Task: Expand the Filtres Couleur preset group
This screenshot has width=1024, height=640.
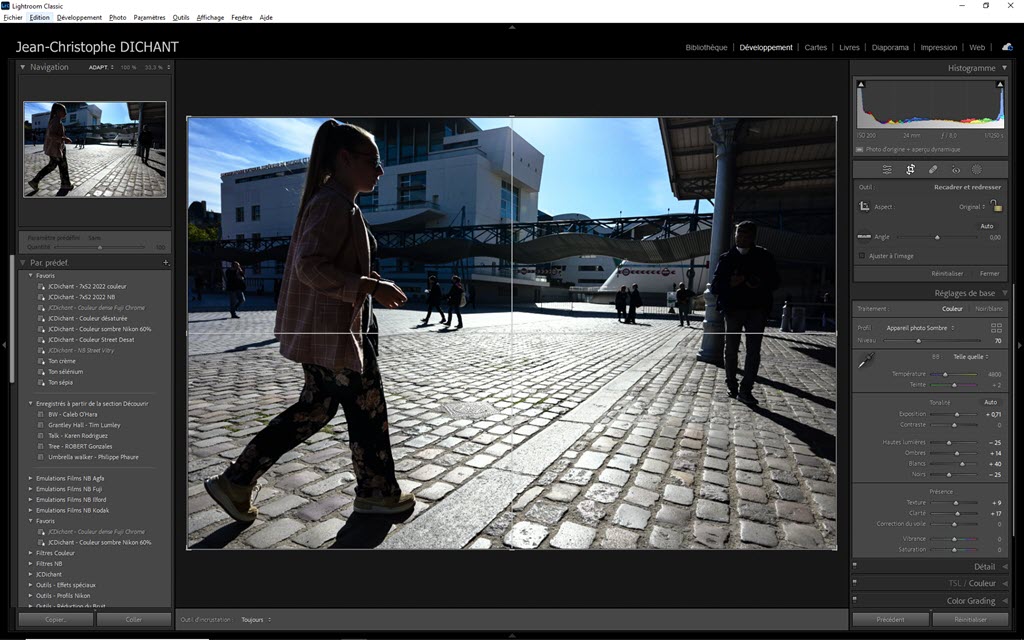Action: click(31, 553)
